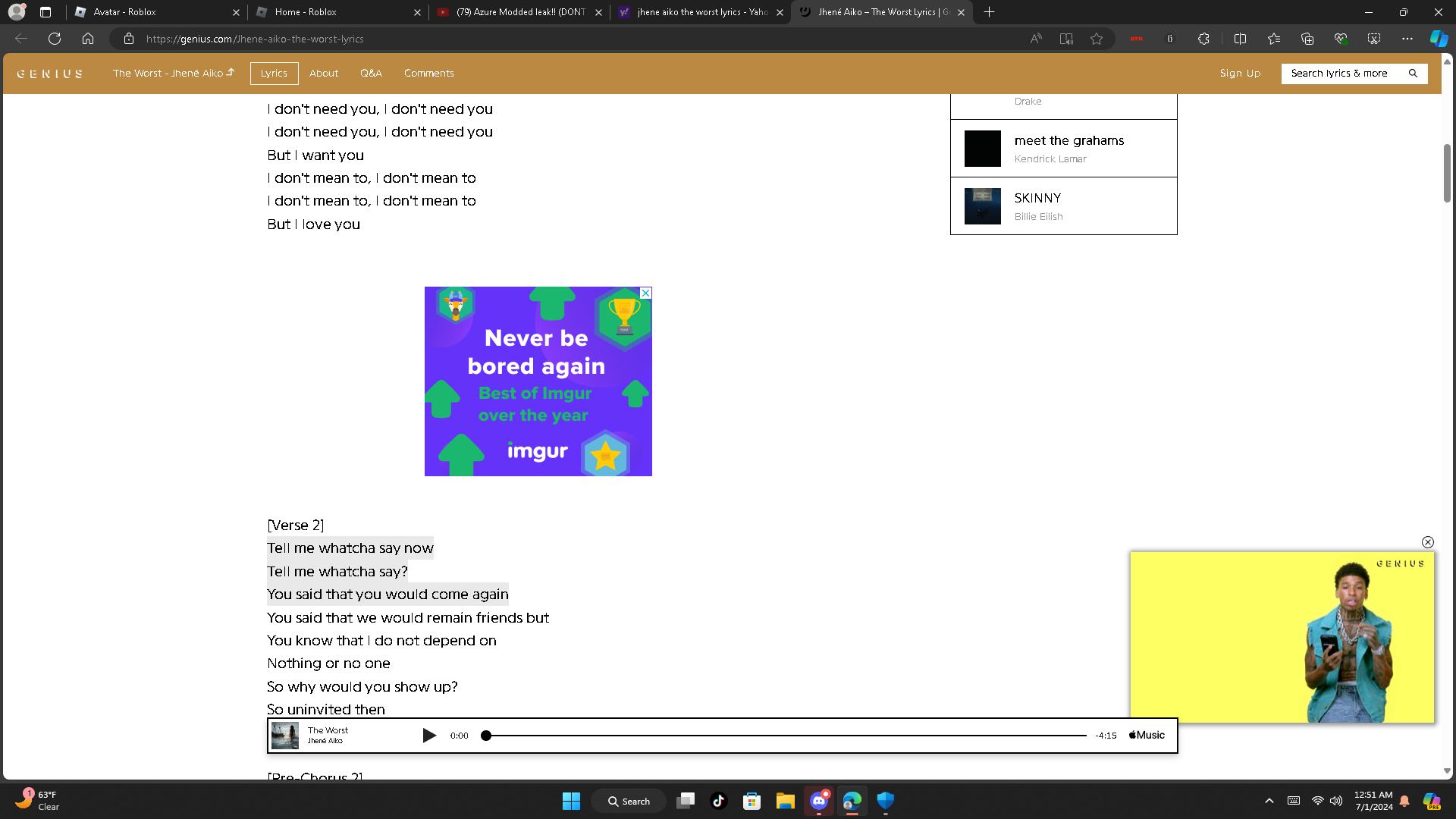Open Collections panel
This screenshot has width=1456, height=819.
click(1307, 39)
